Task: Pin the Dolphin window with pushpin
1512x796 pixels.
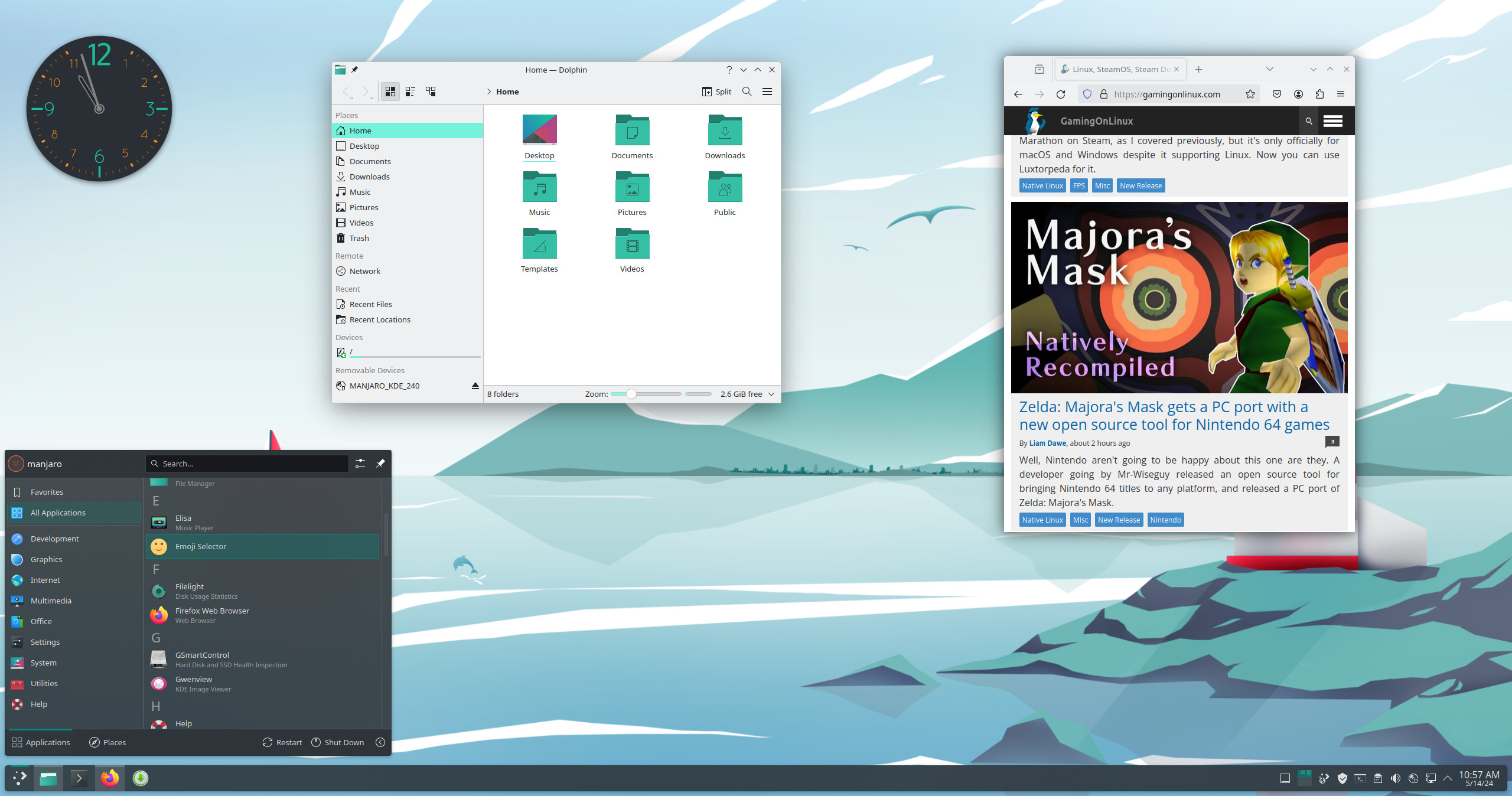Action: click(354, 70)
